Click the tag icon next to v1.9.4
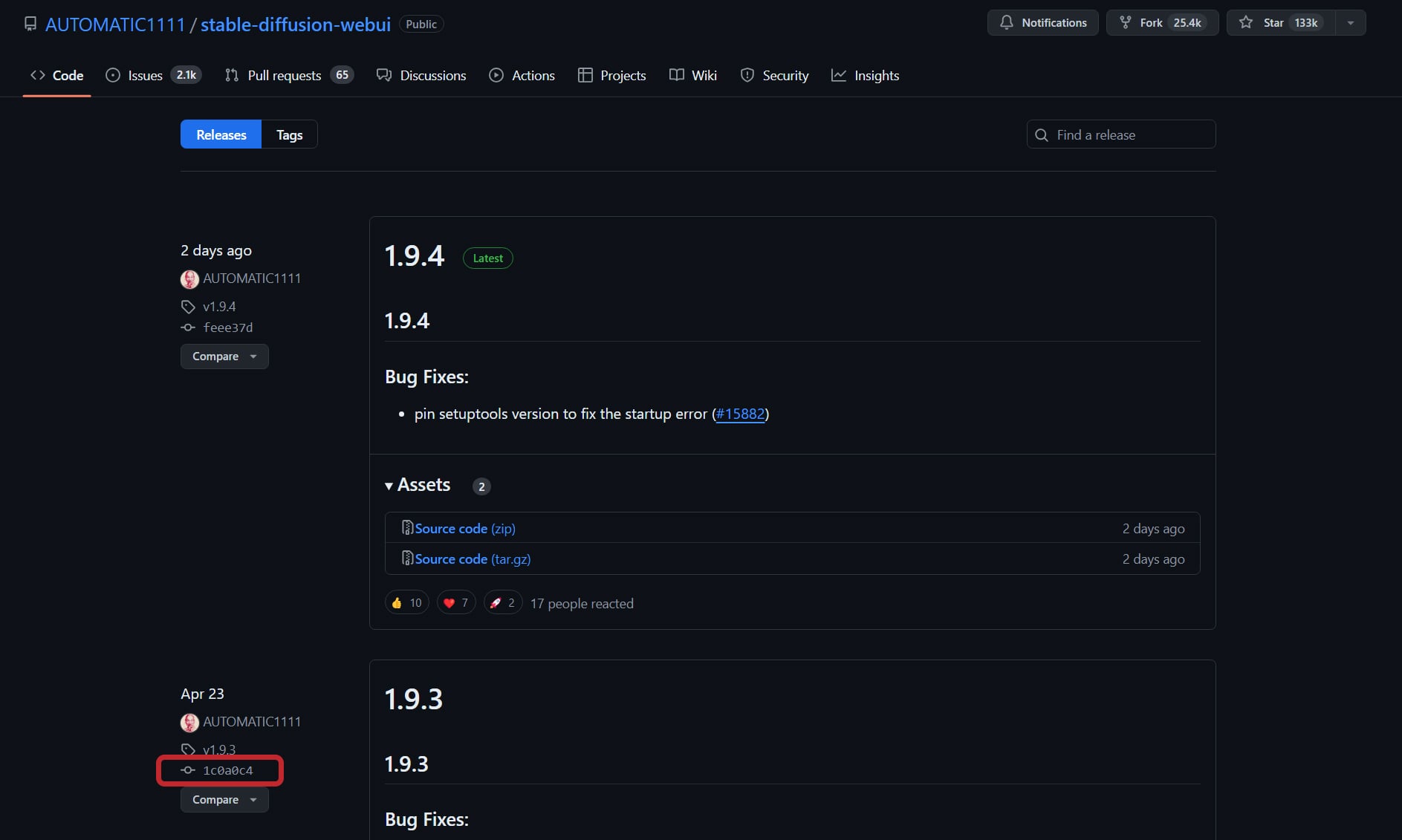The width and height of the screenshot is (1402, 840). [188, 307]
